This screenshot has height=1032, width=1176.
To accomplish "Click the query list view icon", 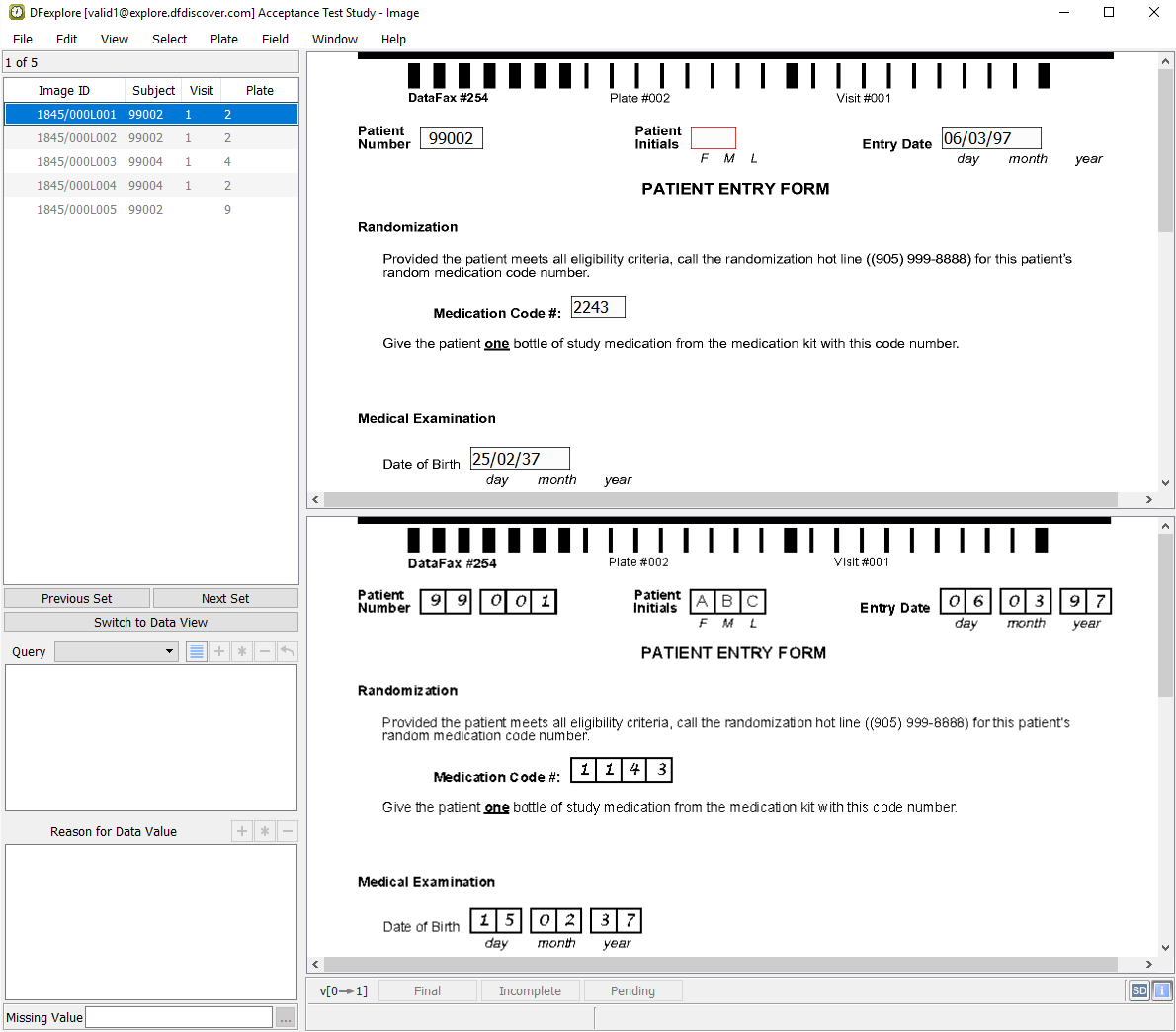I will click(197, 651).
